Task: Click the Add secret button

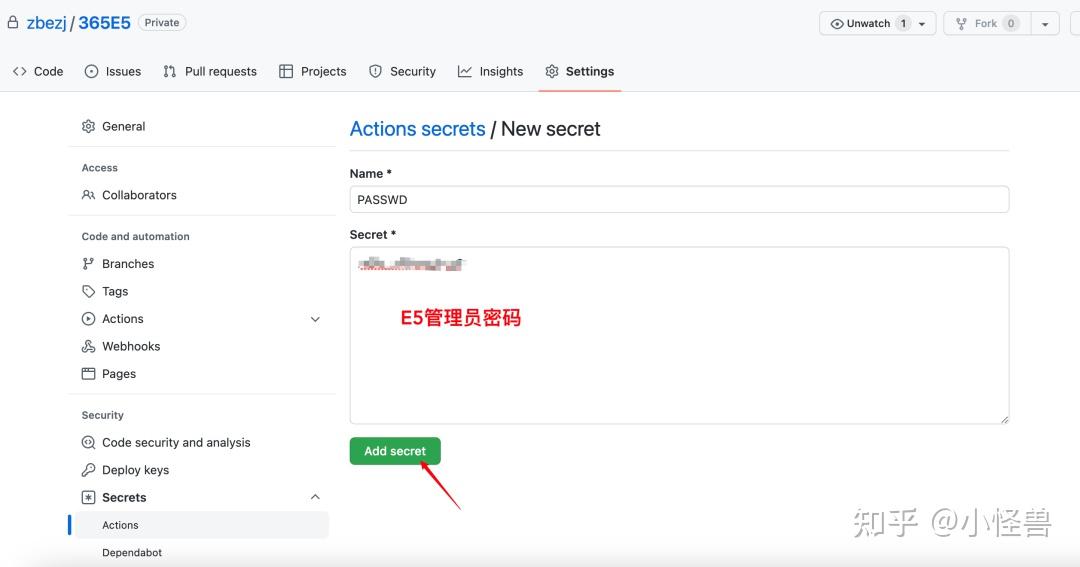Action: click(395, 451)
